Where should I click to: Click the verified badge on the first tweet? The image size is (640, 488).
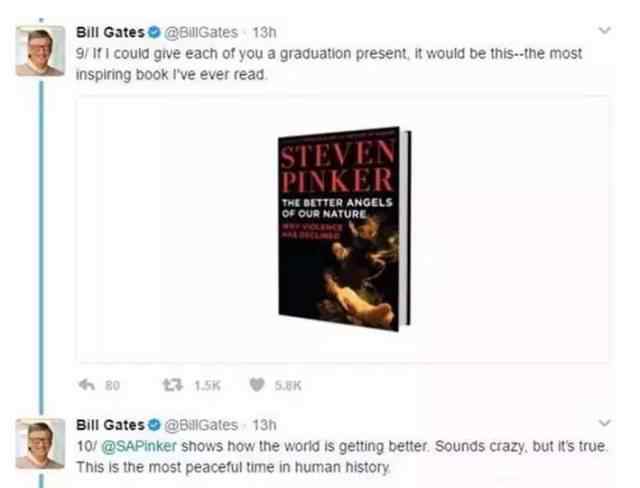154,32
